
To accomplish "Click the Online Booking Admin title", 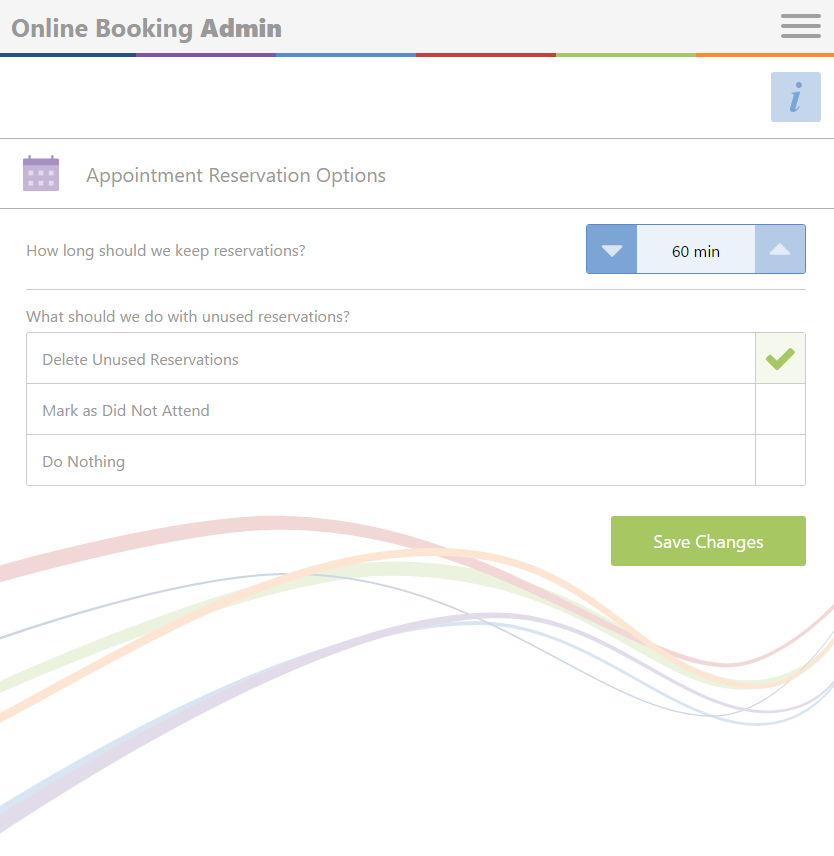I will tap(146, 28).
